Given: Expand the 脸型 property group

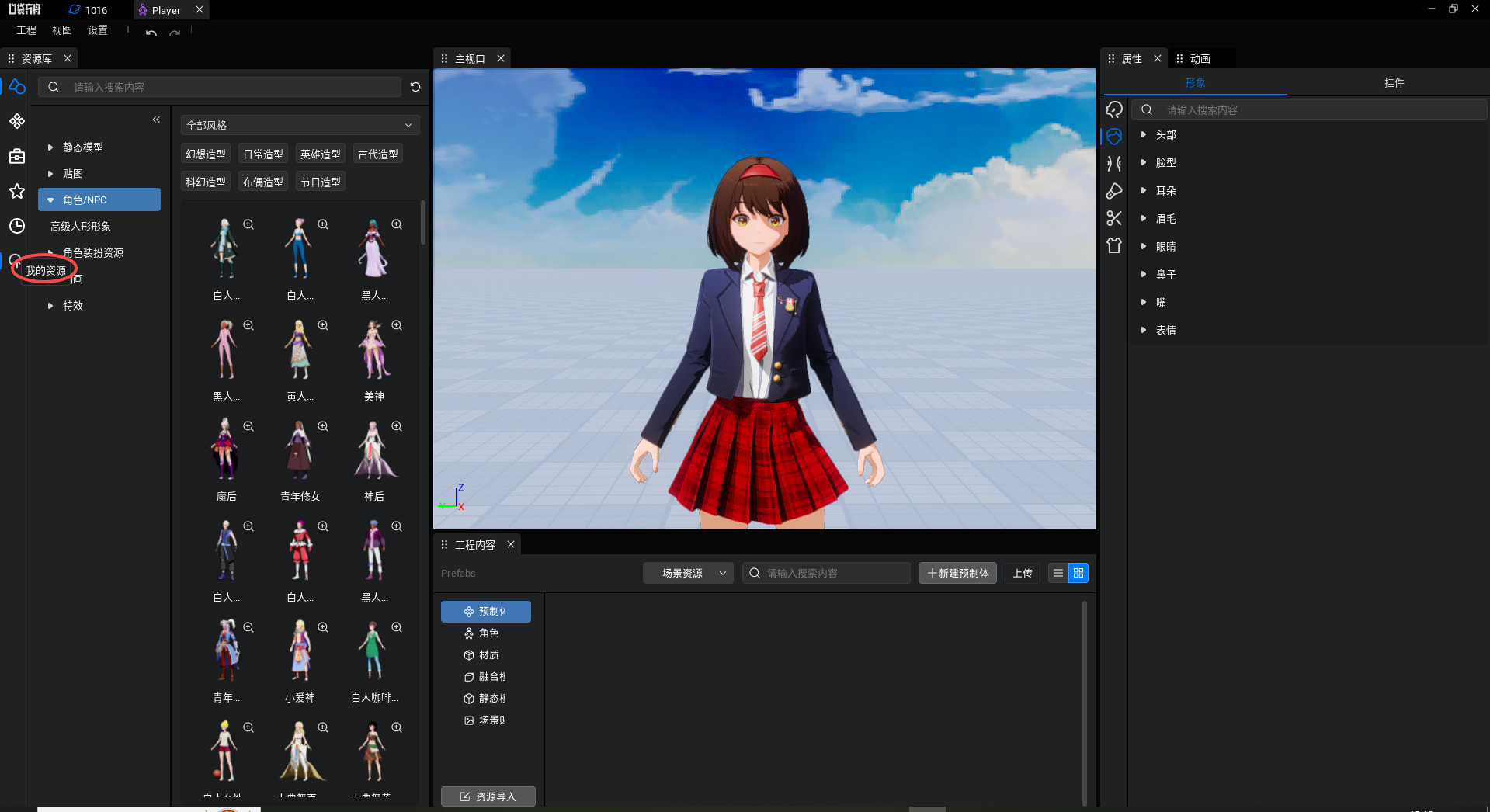Looking at the screenshot, I should tap(1144, 162).
